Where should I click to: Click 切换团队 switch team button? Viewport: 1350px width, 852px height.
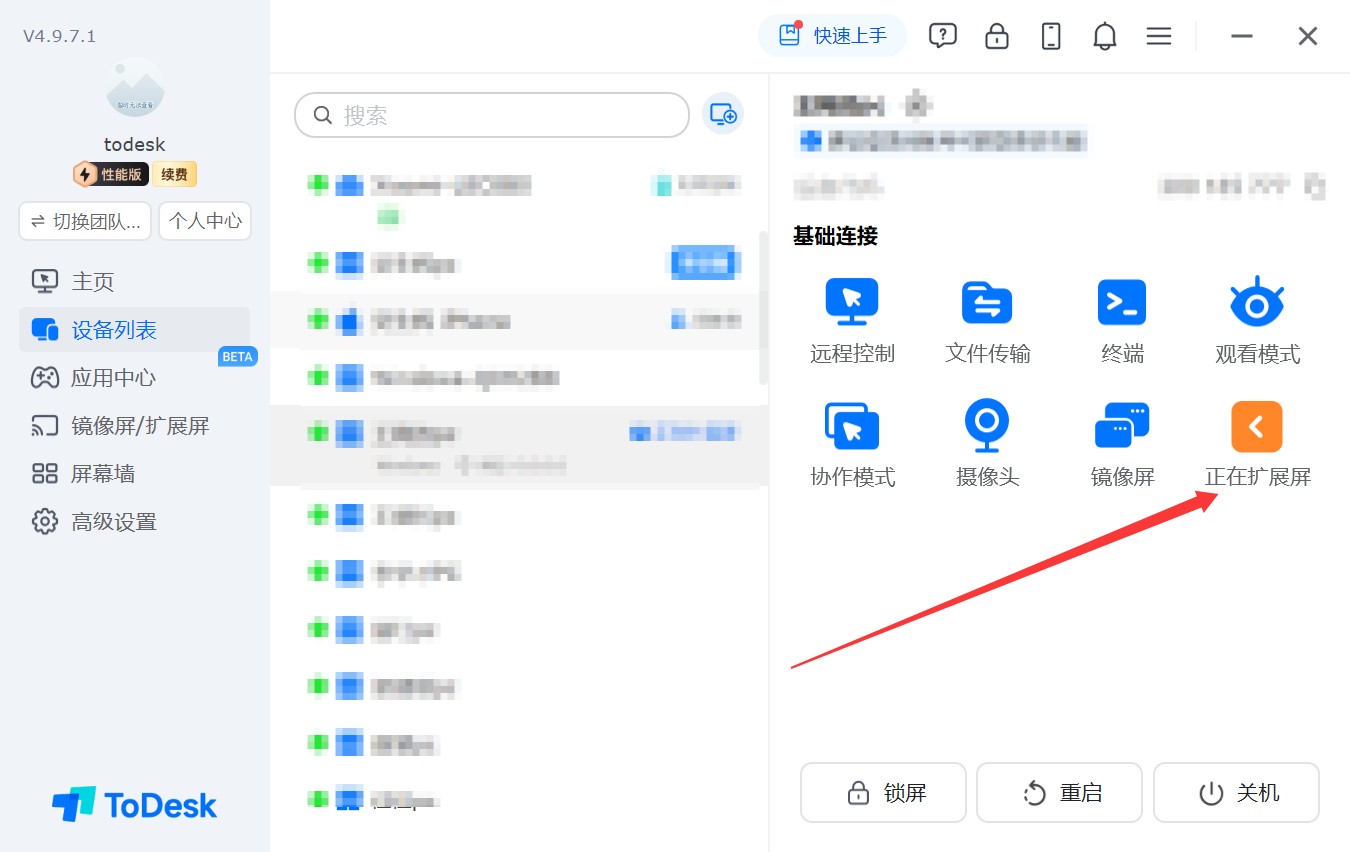(85, 221)
